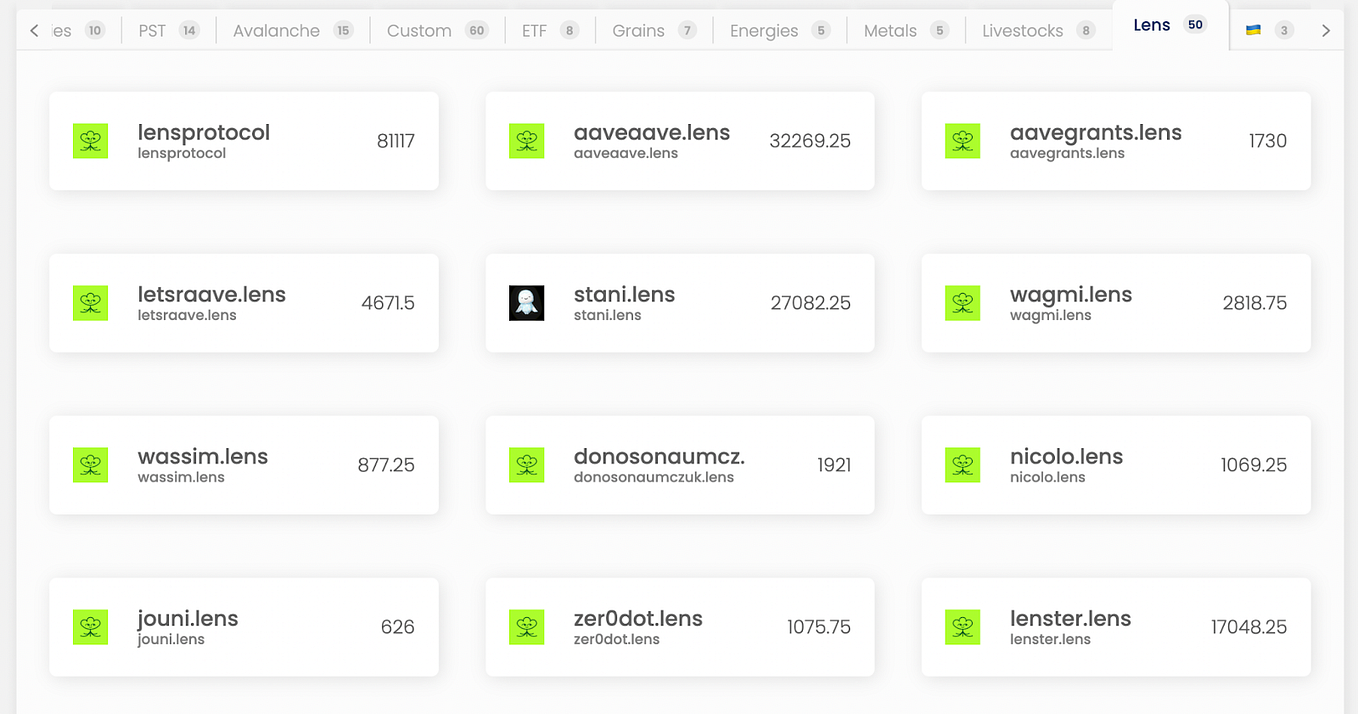Click the wassim.lens green icon

click(90, 465)
